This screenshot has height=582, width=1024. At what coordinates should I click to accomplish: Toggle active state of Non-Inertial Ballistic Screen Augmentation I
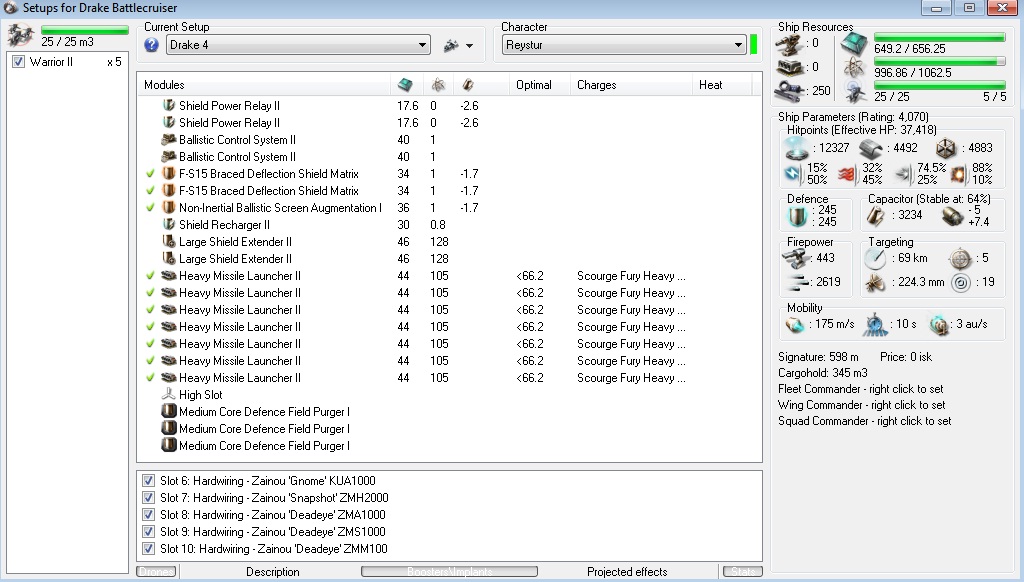tap(150, 208)
